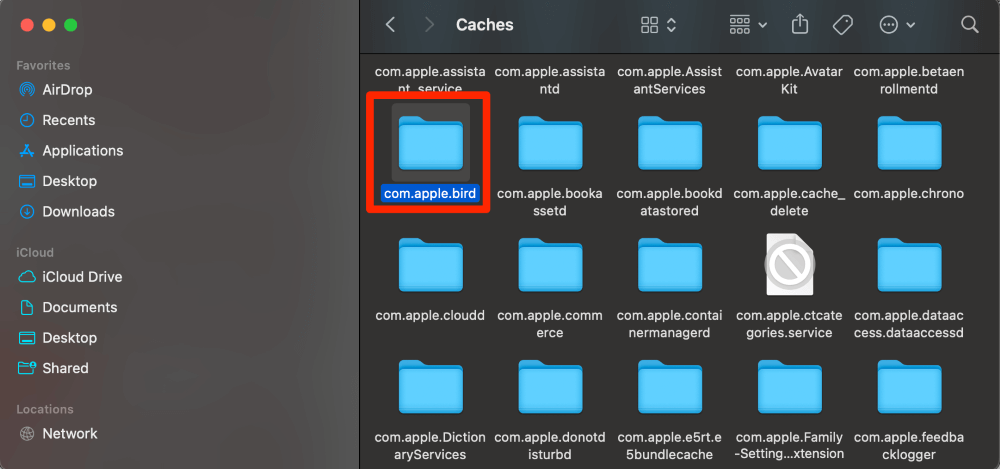Image resolution: width=1000 pixels, height=469 pixels.
Task: Click the AirDrop sidebar icon
Action: point(27,90)
